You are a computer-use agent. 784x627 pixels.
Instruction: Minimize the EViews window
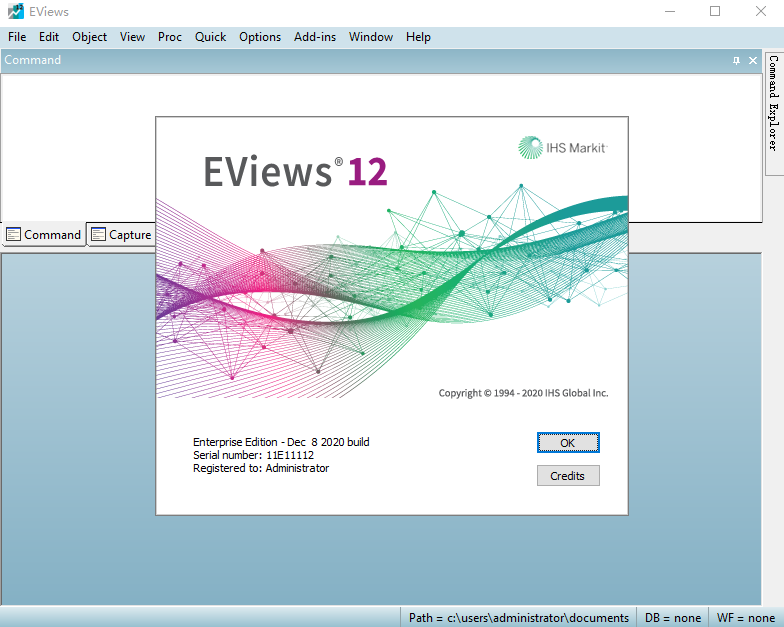pyautogui.click(x=670, y=11)
